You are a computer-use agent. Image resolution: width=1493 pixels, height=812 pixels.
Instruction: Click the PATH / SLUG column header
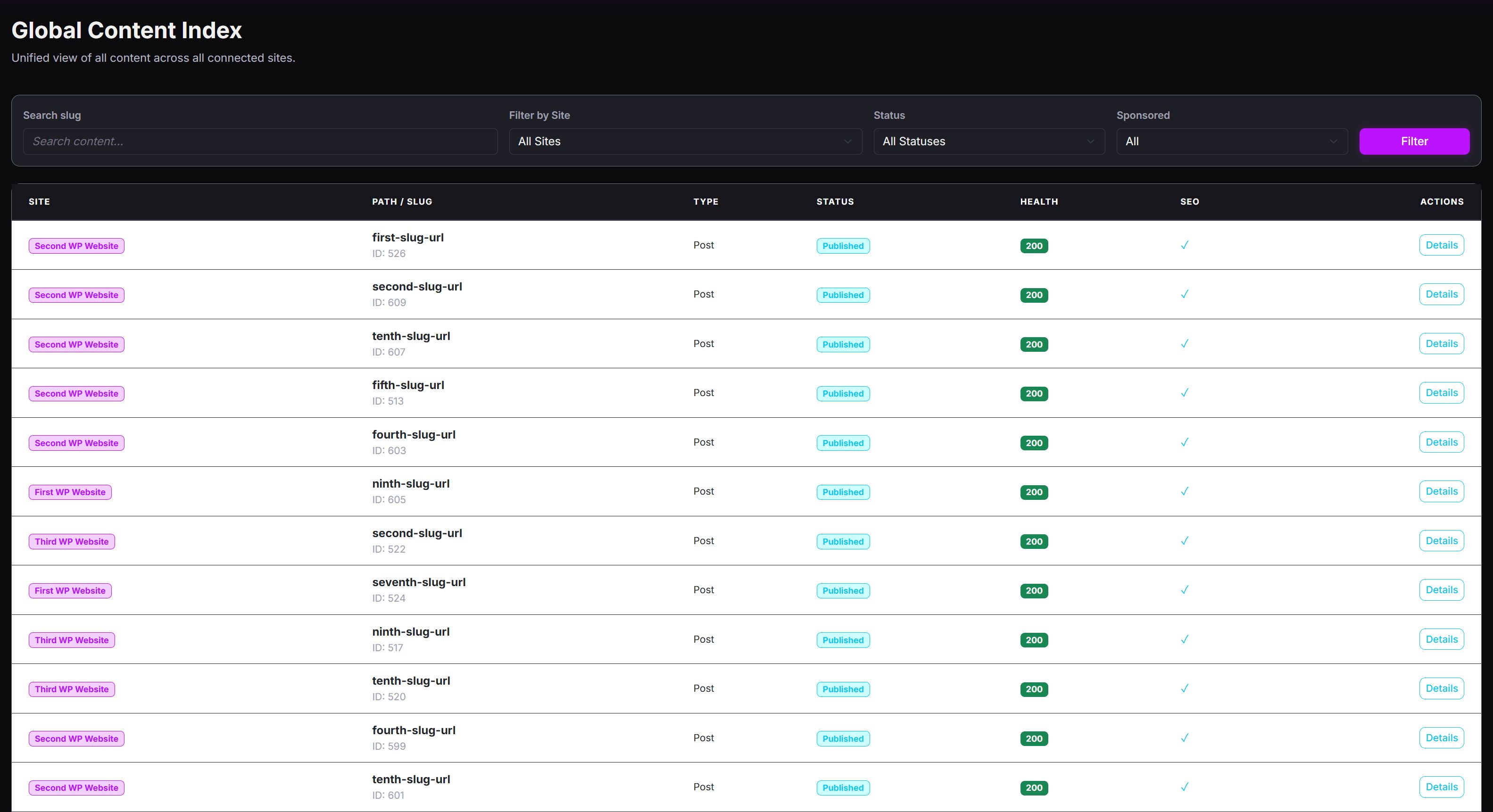coord(402,202)
